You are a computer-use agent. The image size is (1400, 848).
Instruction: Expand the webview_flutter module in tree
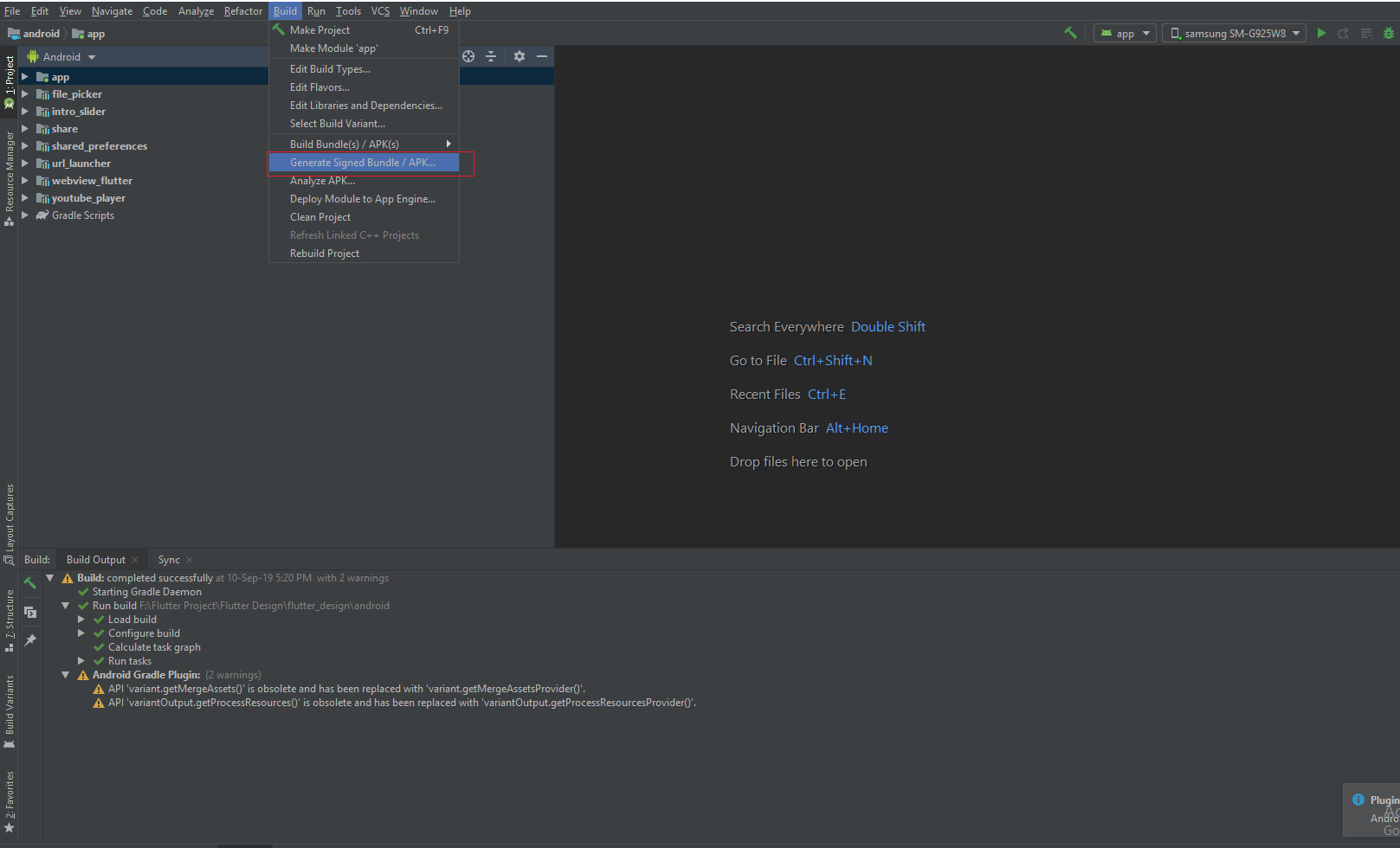click(25, 181)
